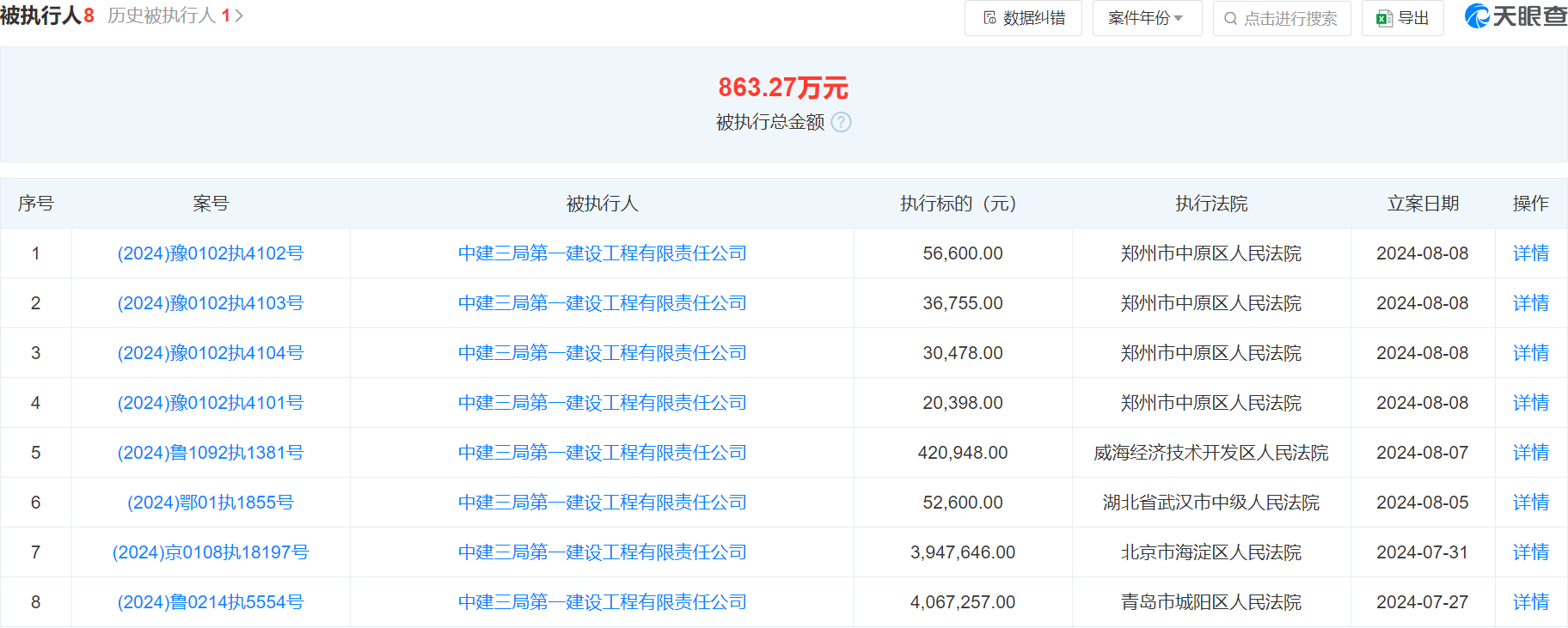This screenshot has width=1568, height=628.
Task: Select 威海经济技术开发区人民法院 cell
Action: (1211, 453)
